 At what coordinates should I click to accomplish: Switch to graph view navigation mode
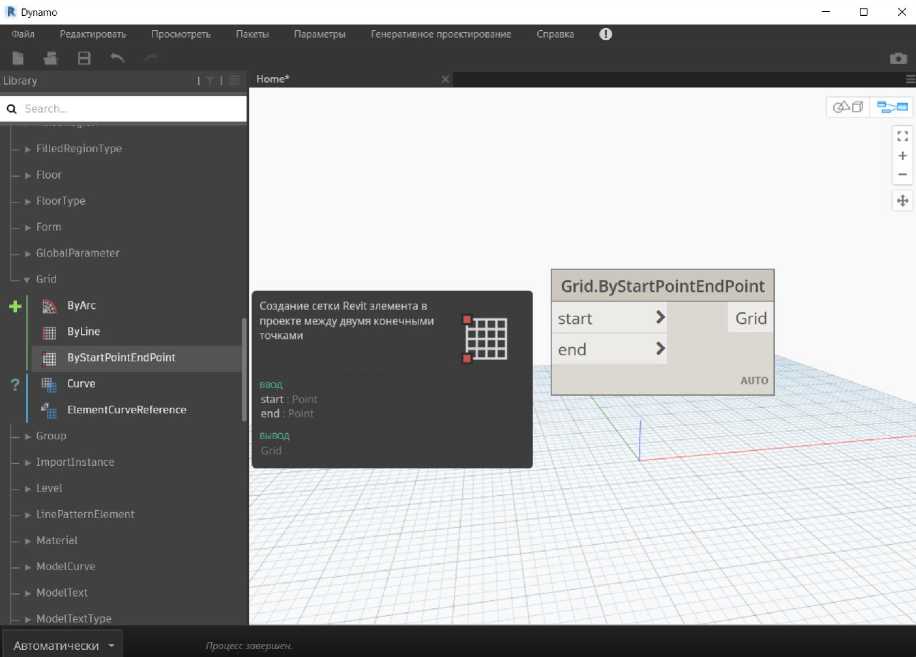pyautogui.click(x=891, y=107)
